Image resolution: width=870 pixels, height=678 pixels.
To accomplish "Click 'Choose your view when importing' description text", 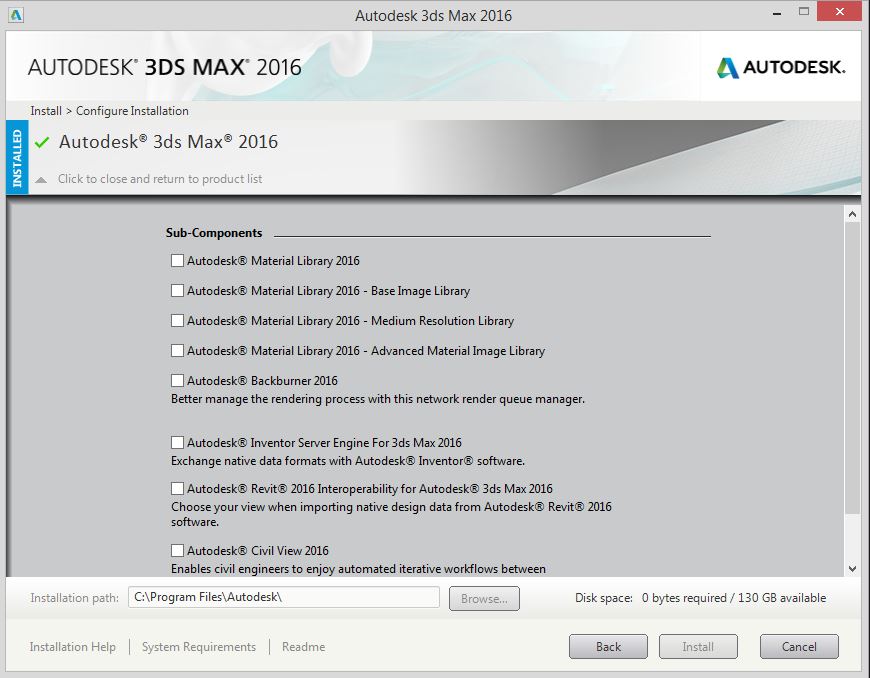I will 391,514.
